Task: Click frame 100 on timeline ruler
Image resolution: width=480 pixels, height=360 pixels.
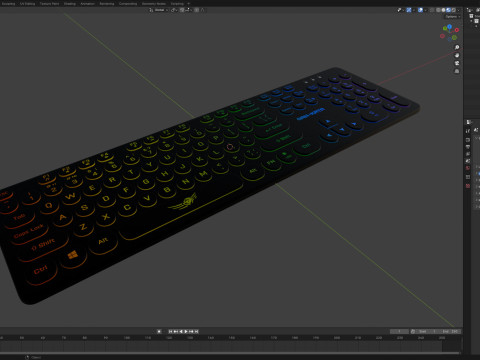Action: pos(127,338)
